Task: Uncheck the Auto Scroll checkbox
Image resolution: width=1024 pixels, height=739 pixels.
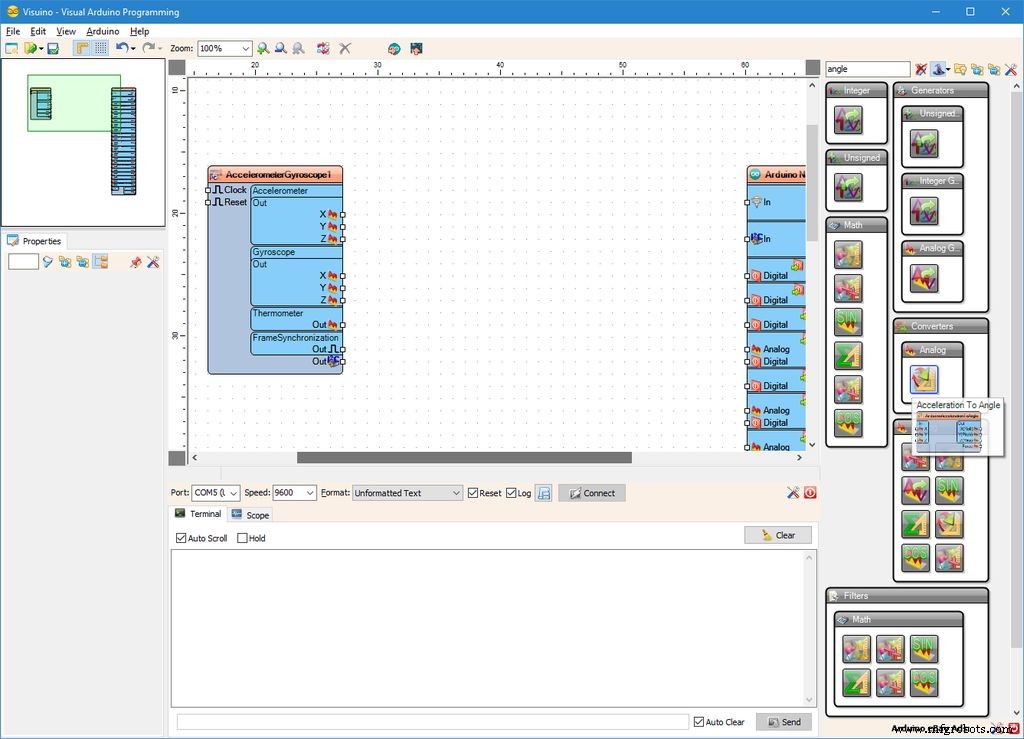Action: tap(181, 538)
